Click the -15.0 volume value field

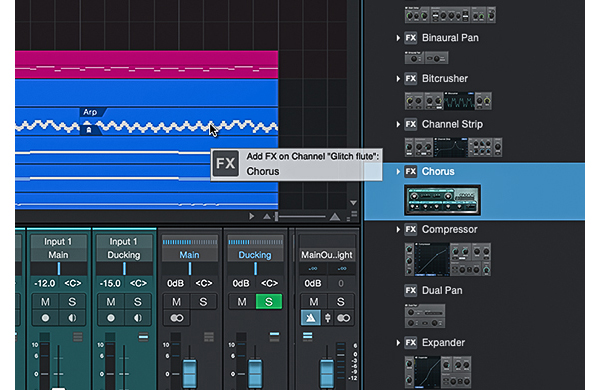110,284
